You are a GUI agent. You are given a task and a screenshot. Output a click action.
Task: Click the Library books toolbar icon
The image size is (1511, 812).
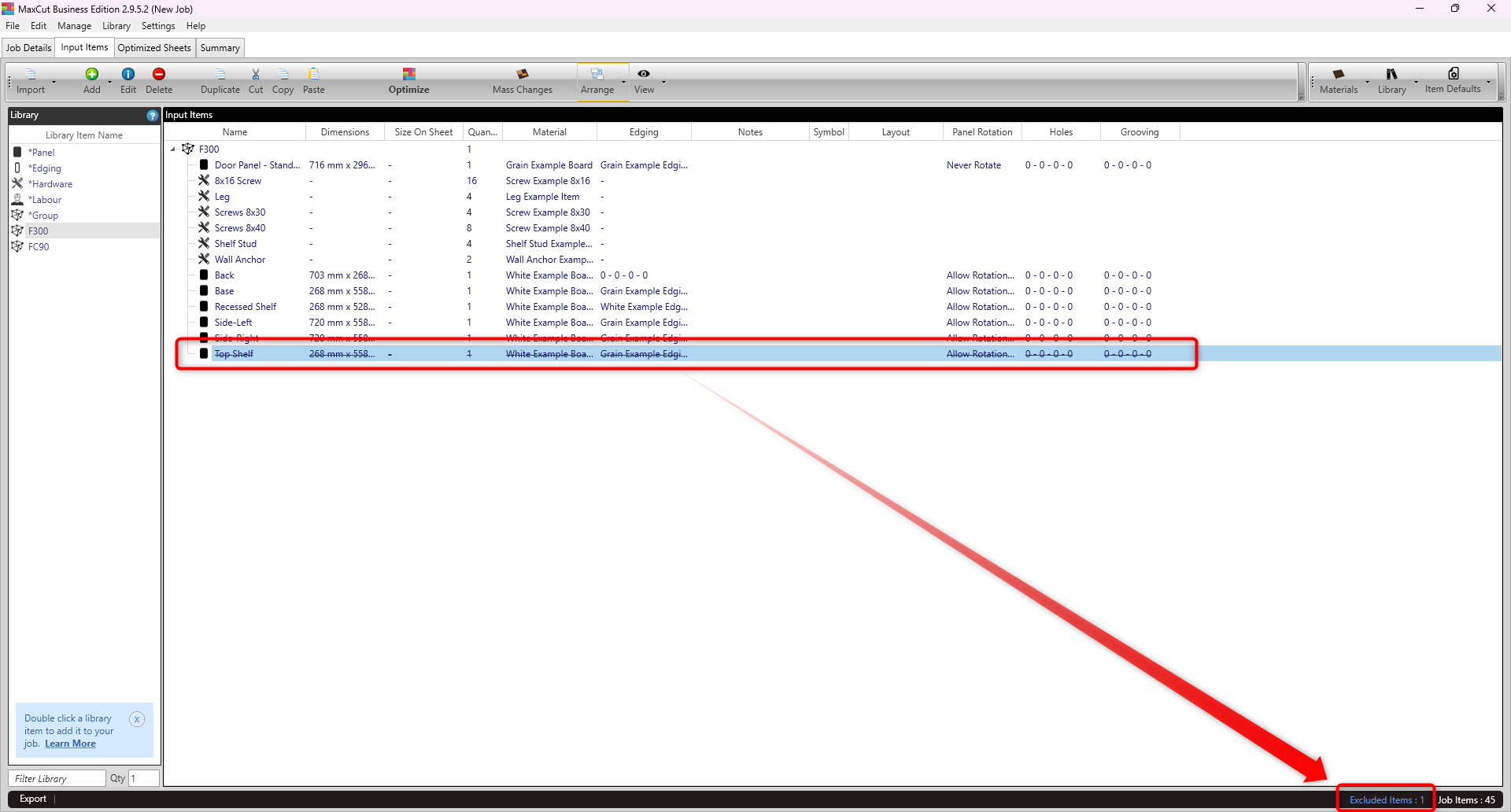(x=1391, y=74)
